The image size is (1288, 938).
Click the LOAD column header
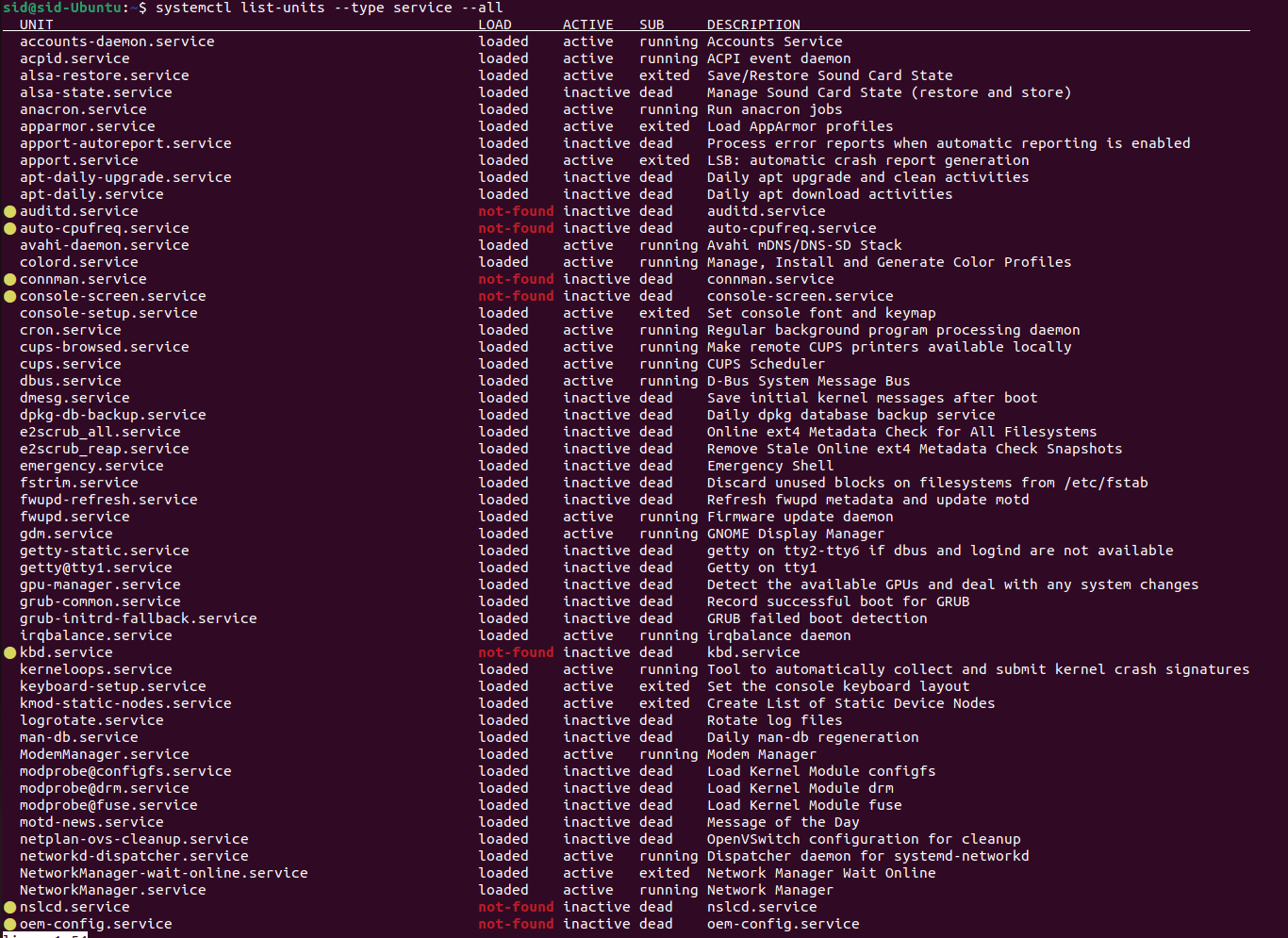495,25
